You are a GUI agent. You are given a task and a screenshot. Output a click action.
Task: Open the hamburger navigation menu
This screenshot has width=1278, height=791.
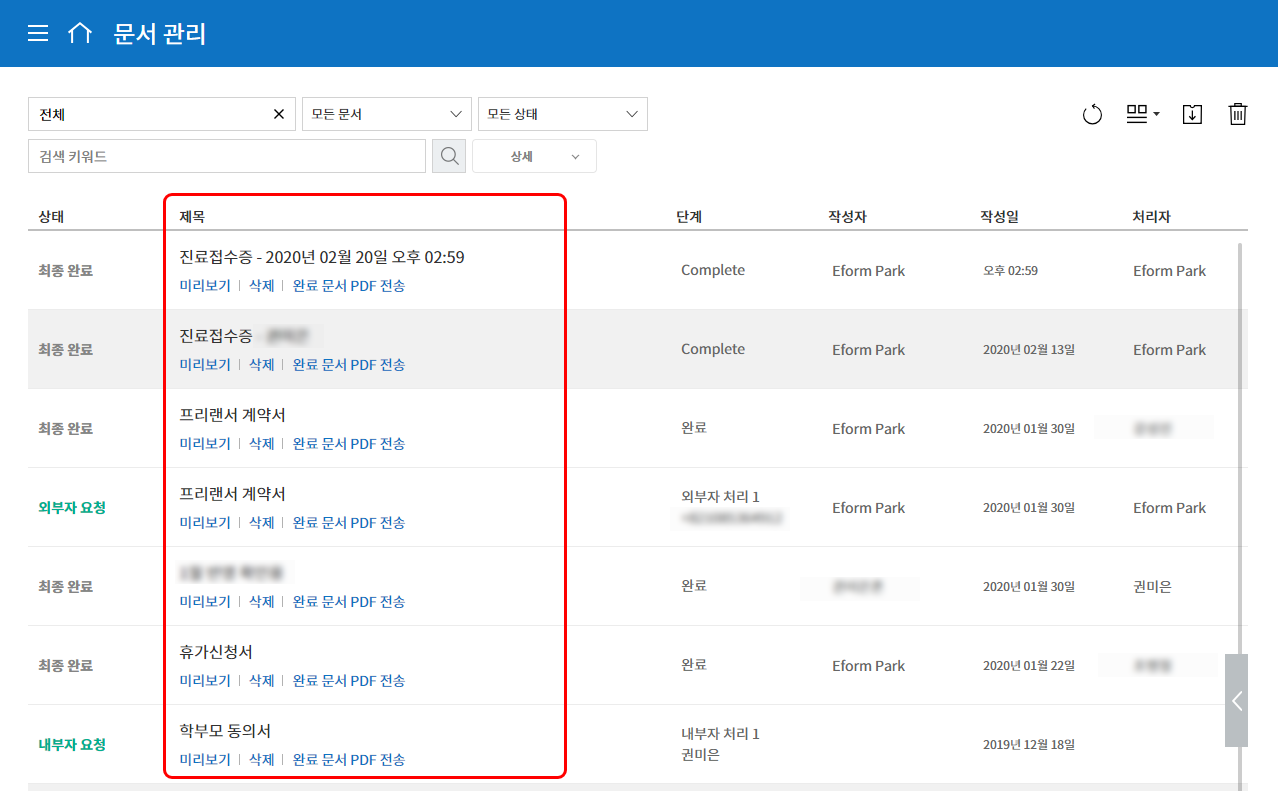pyautogui.click(x=38, y=33)
